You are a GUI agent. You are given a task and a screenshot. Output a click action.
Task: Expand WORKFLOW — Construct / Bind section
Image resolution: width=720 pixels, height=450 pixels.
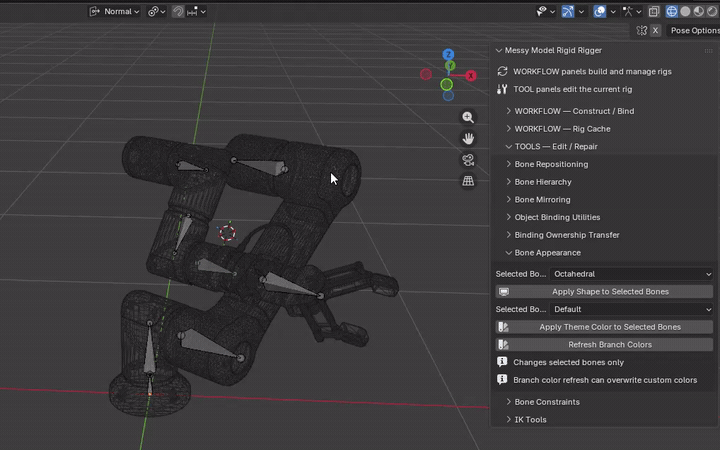[508, 111]
